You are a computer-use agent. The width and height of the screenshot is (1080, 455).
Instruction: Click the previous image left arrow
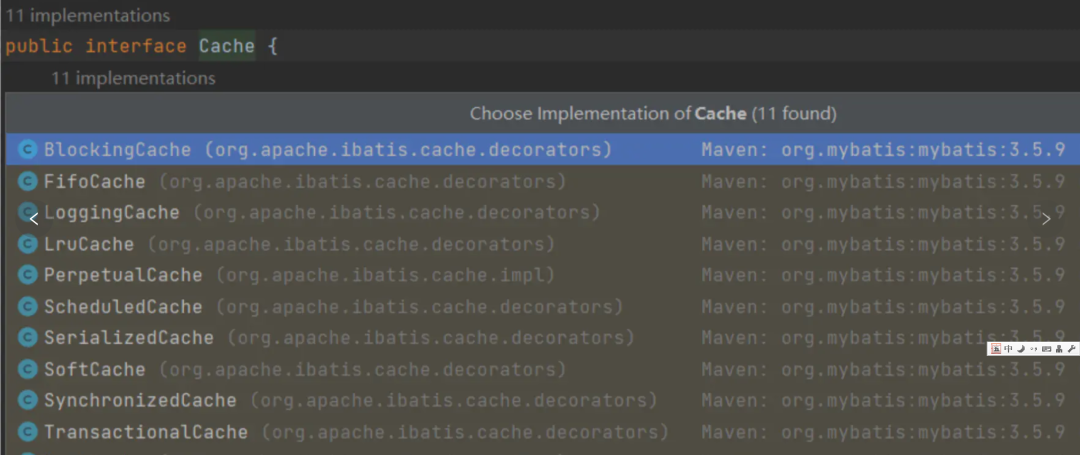coord(34,219)
